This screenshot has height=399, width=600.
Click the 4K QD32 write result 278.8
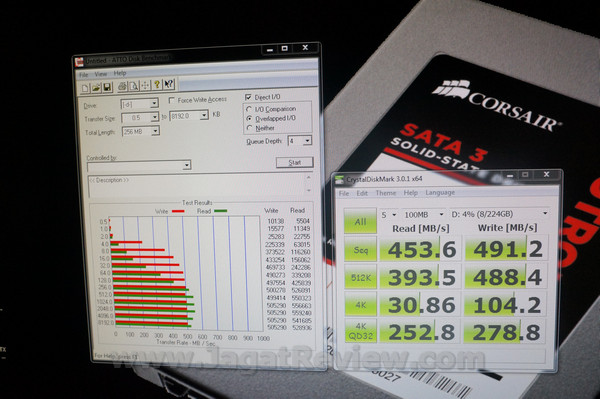(505, 332)
